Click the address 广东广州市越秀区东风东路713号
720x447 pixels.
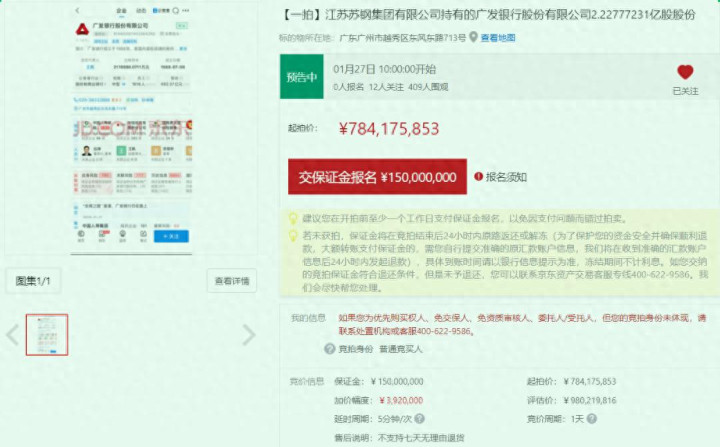tap(402, 38)
